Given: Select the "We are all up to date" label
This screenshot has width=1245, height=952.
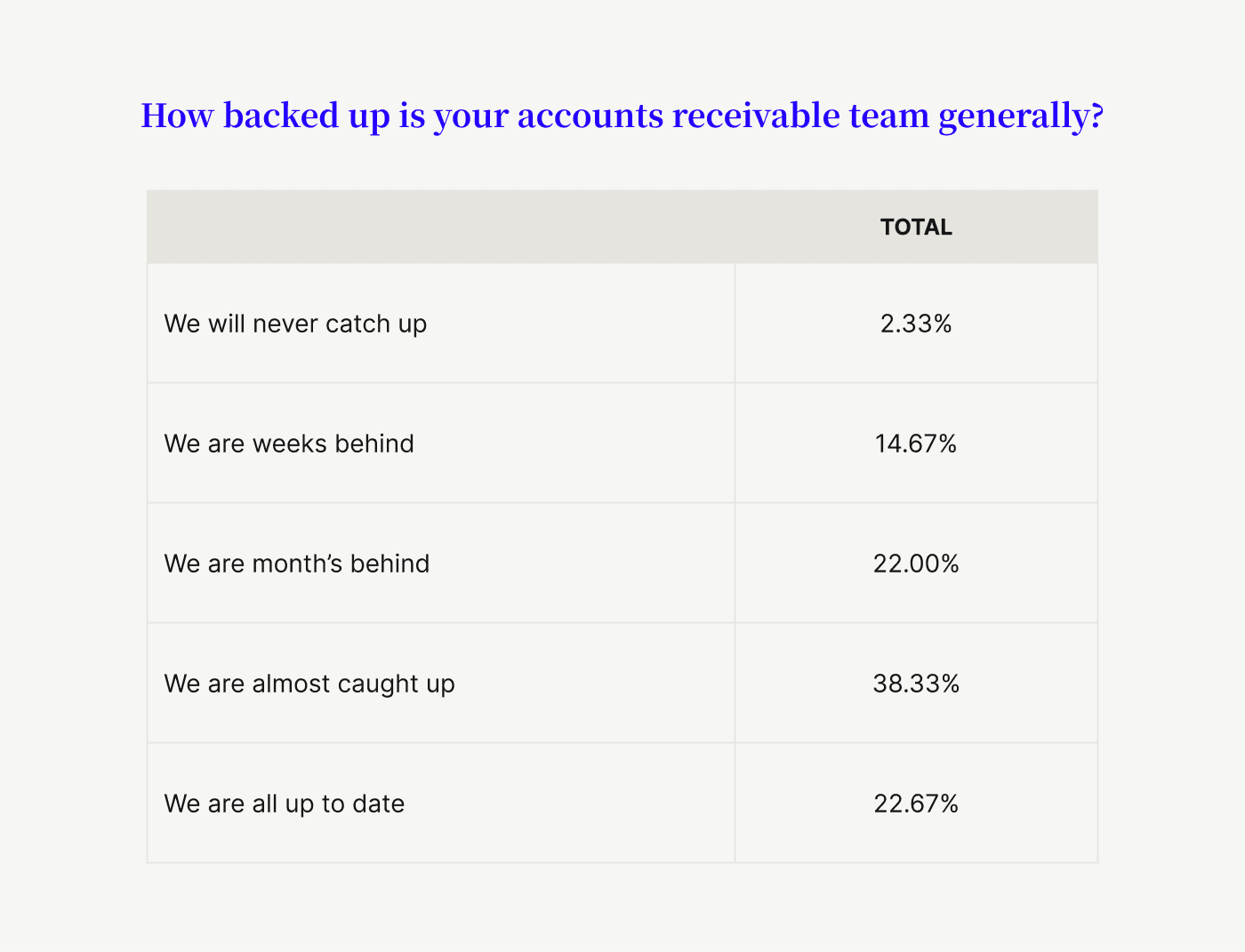Looking at the screenshot, I should 285,804.
